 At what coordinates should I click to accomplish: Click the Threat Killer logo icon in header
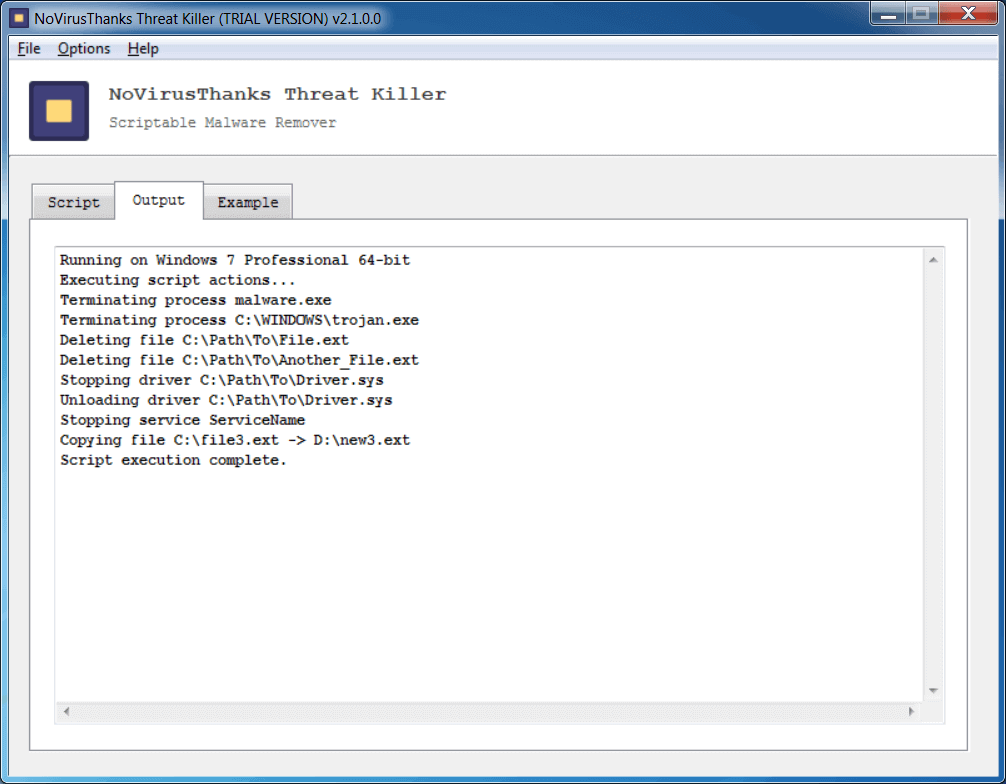tap(59, 111)
